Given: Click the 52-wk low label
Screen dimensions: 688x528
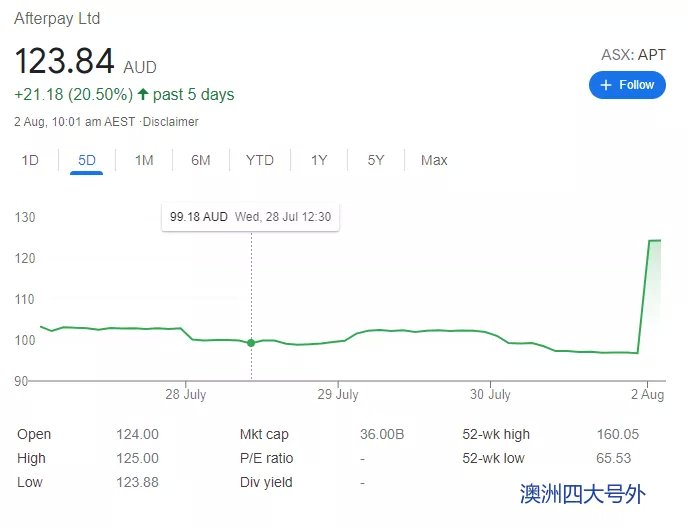Looking at the screenshot, I should (x=493, y=458).
